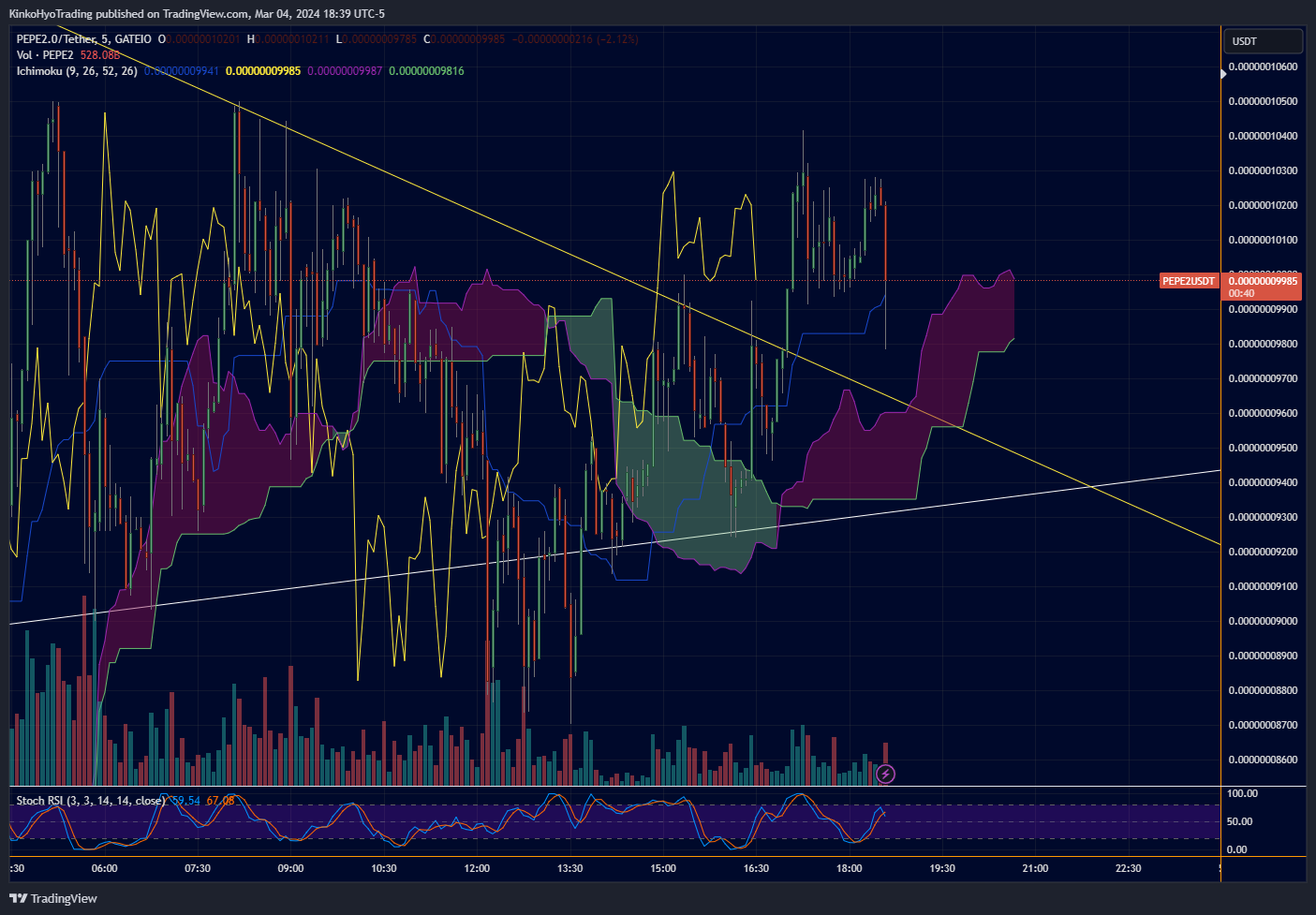Click the 15:00 time axis label

click(x=663, y=868)
